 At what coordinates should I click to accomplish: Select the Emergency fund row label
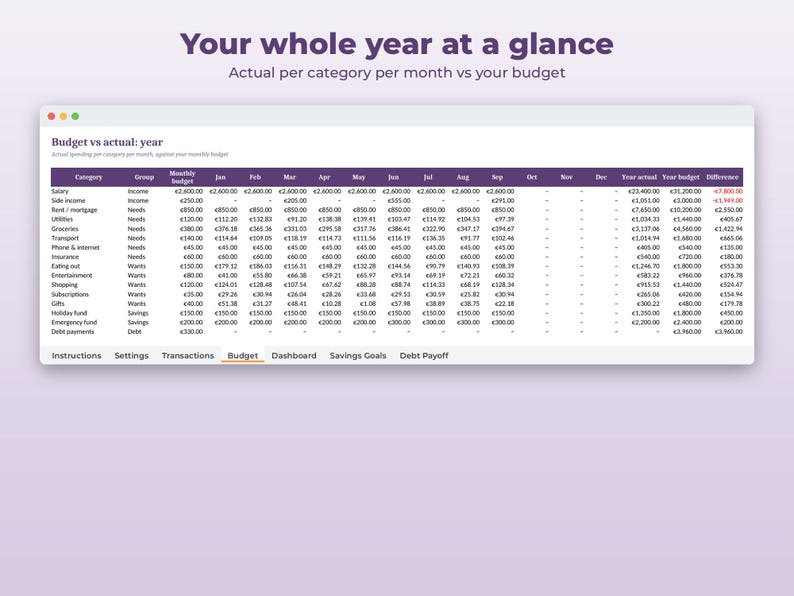(x=74, y=323)
